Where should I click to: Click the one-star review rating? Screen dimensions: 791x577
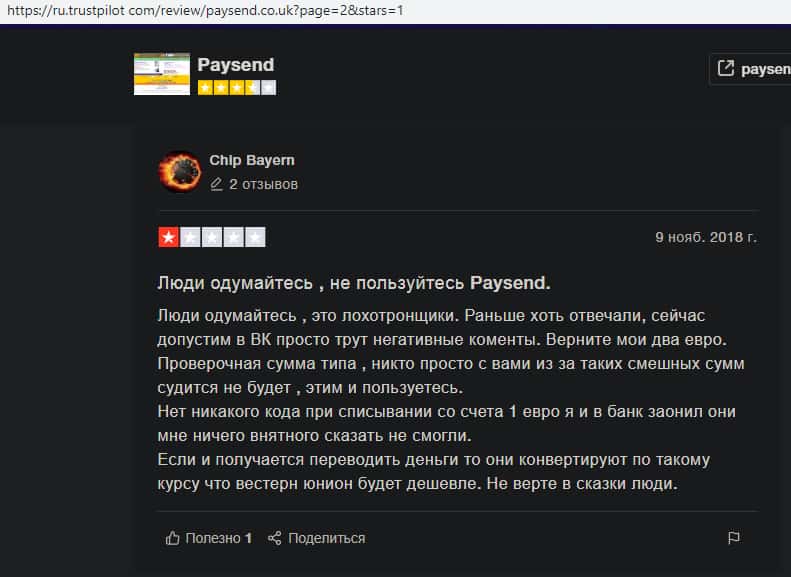point(212,237)
